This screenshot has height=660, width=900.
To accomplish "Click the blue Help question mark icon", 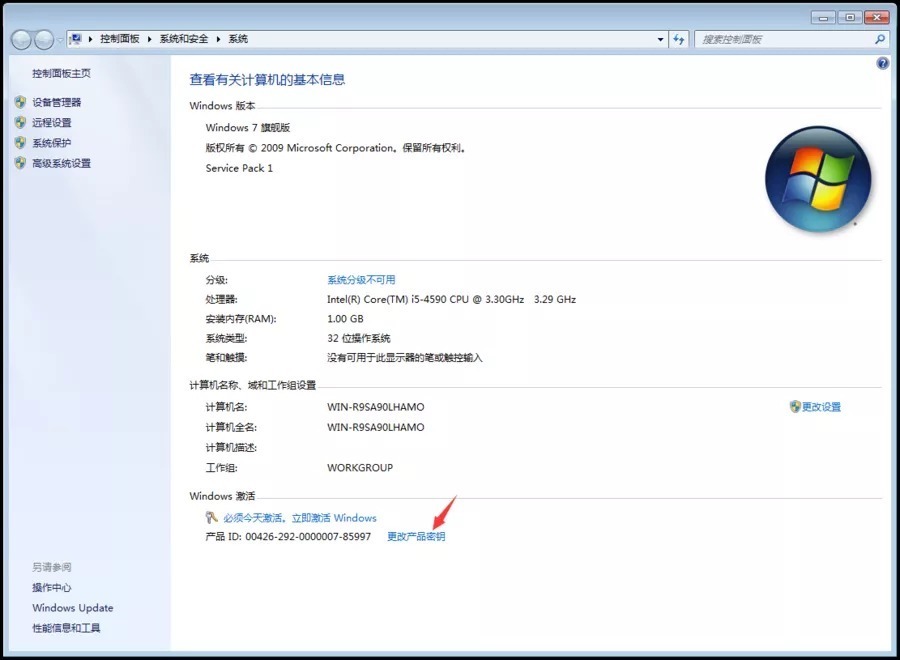I will click(x=881, y=63).
